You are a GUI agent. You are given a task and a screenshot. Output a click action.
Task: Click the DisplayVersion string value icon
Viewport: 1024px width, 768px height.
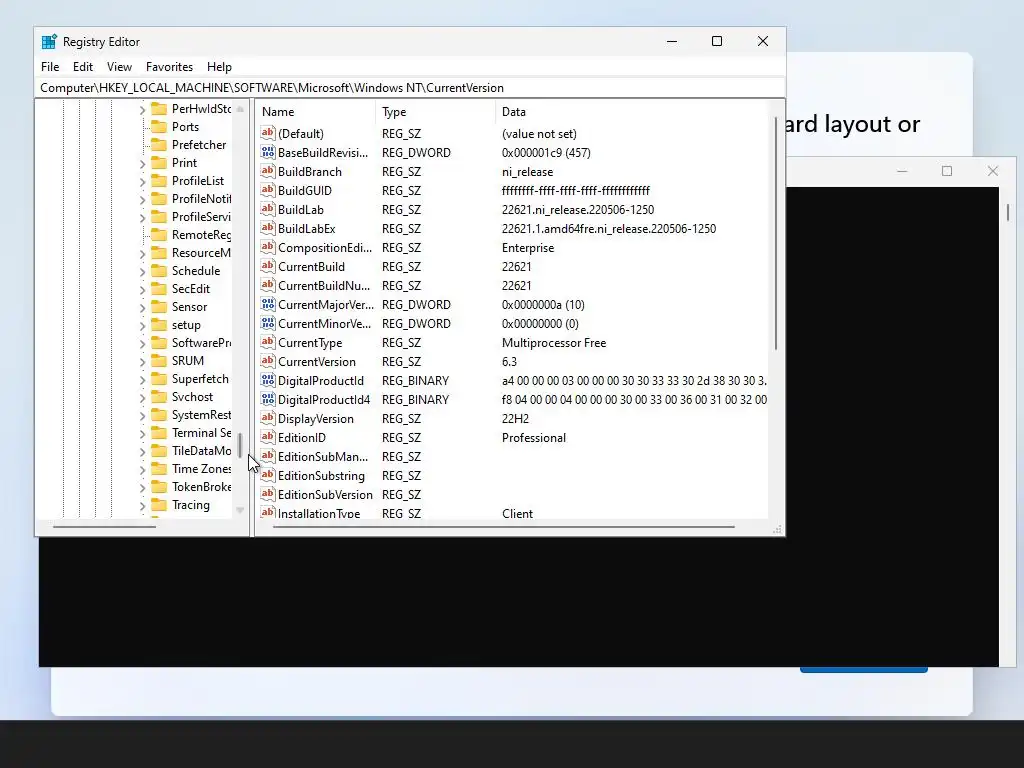tap(268, 418)
